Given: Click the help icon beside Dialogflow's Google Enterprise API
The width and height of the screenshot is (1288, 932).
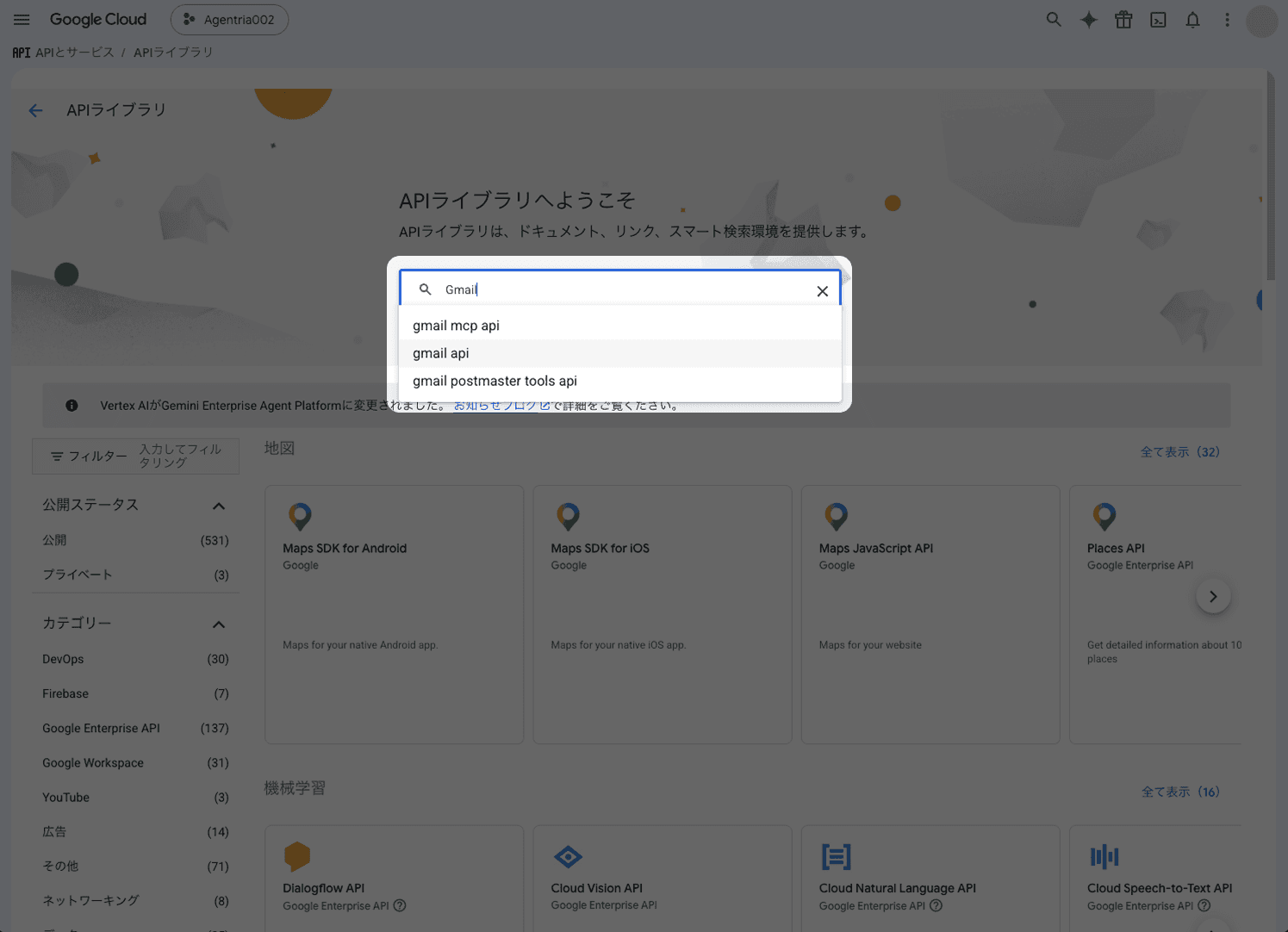Looking at the screenshot, I should coord(400,906).
